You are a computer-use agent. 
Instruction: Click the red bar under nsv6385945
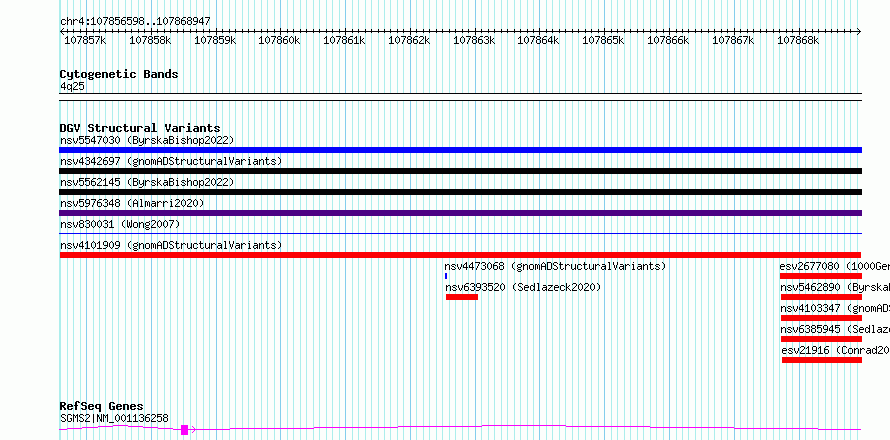point(821,339)
